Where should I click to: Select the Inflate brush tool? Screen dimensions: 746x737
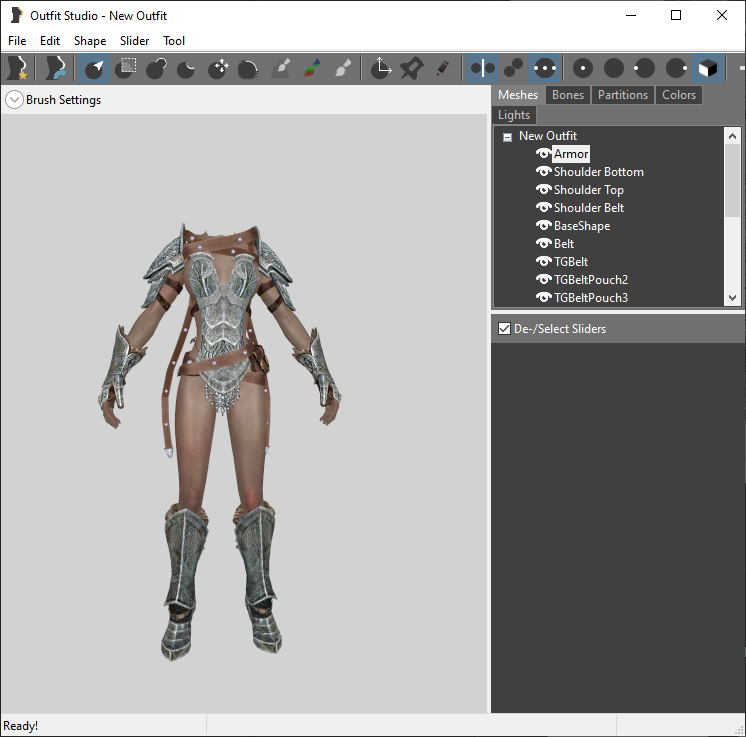point(156,68)
